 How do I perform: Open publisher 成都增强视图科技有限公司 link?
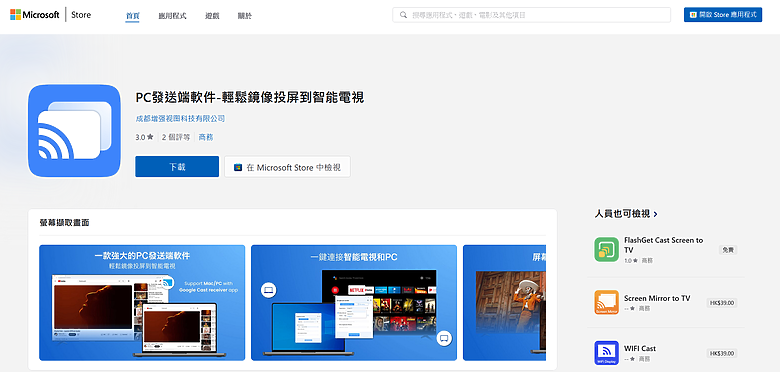click(x=180, y=119)
